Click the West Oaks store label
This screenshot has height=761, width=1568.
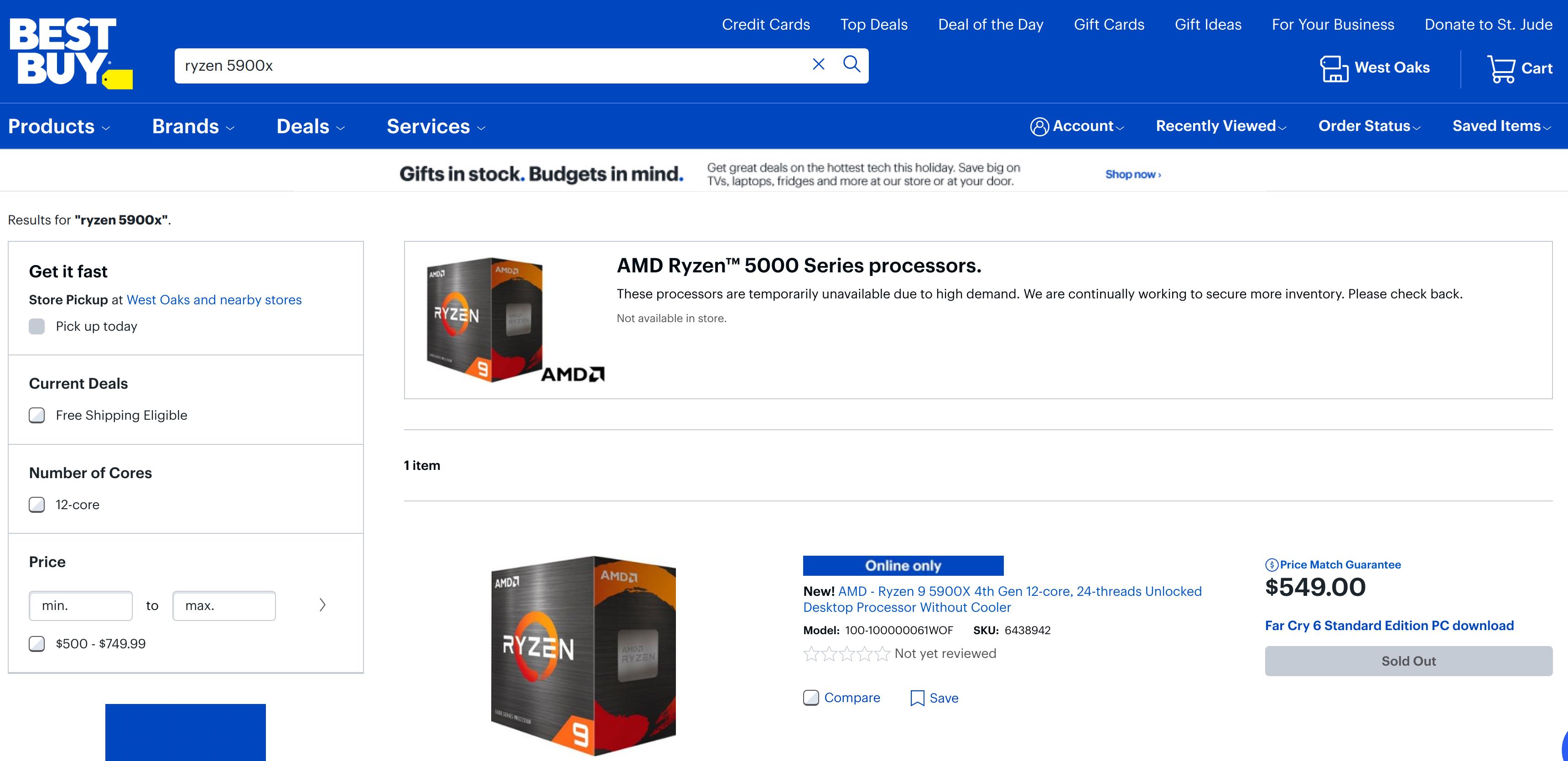point(1391,68)
